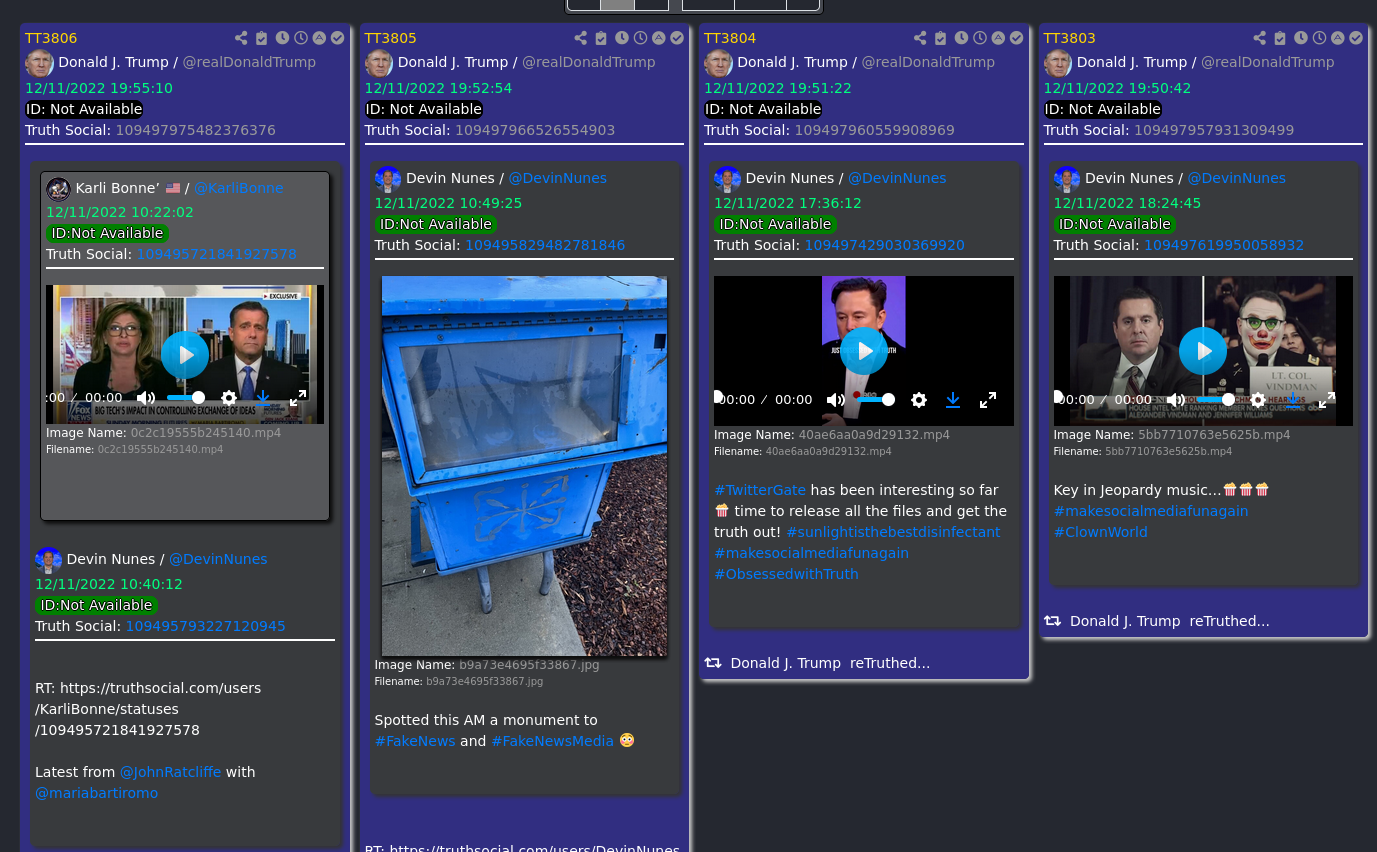The width and height of the screenshot is (1377, 852).
Task: Click the check-circle icon on TT3804
Action: pyautogui.click(x=1017, y=38)
